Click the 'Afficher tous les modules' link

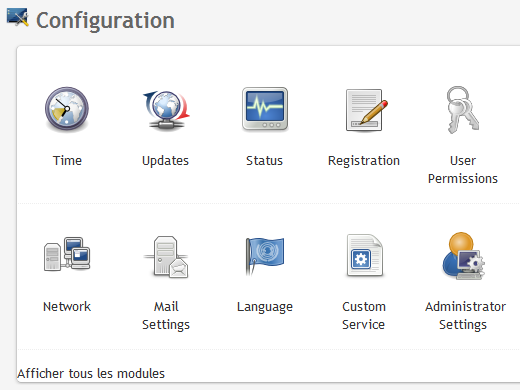coord(91,374)
